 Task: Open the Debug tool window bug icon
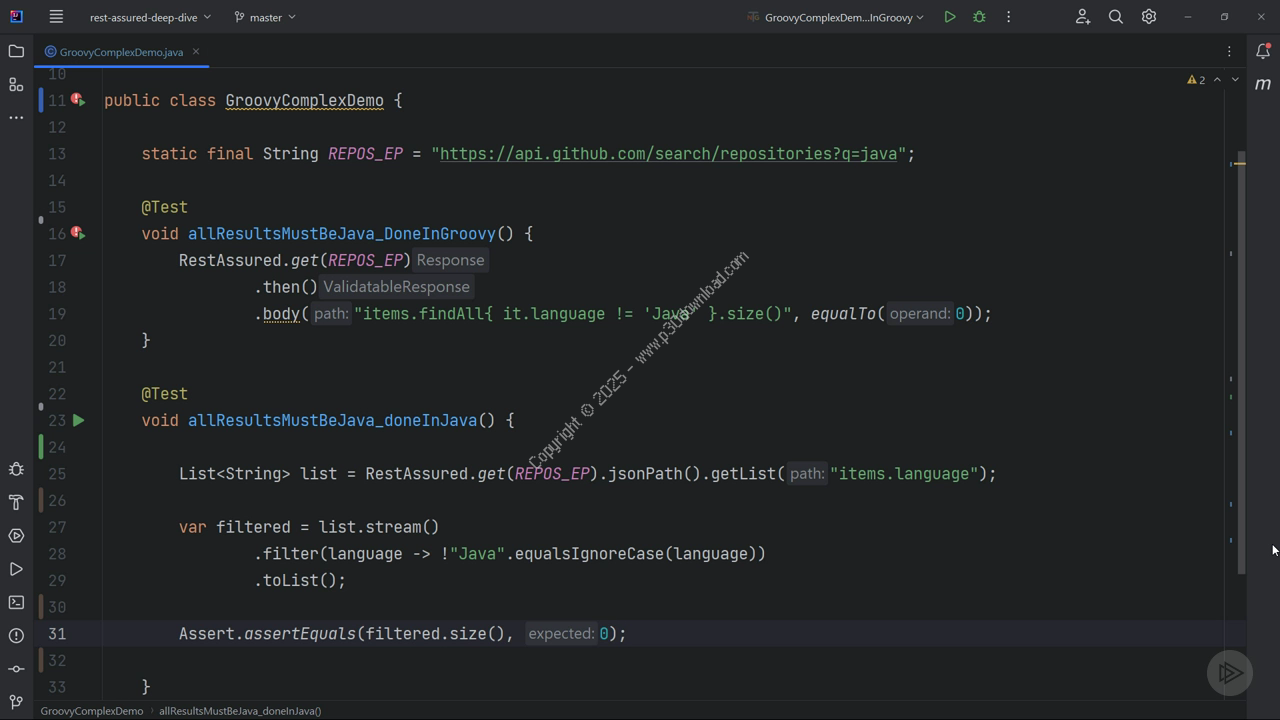[x=16, y=469]
